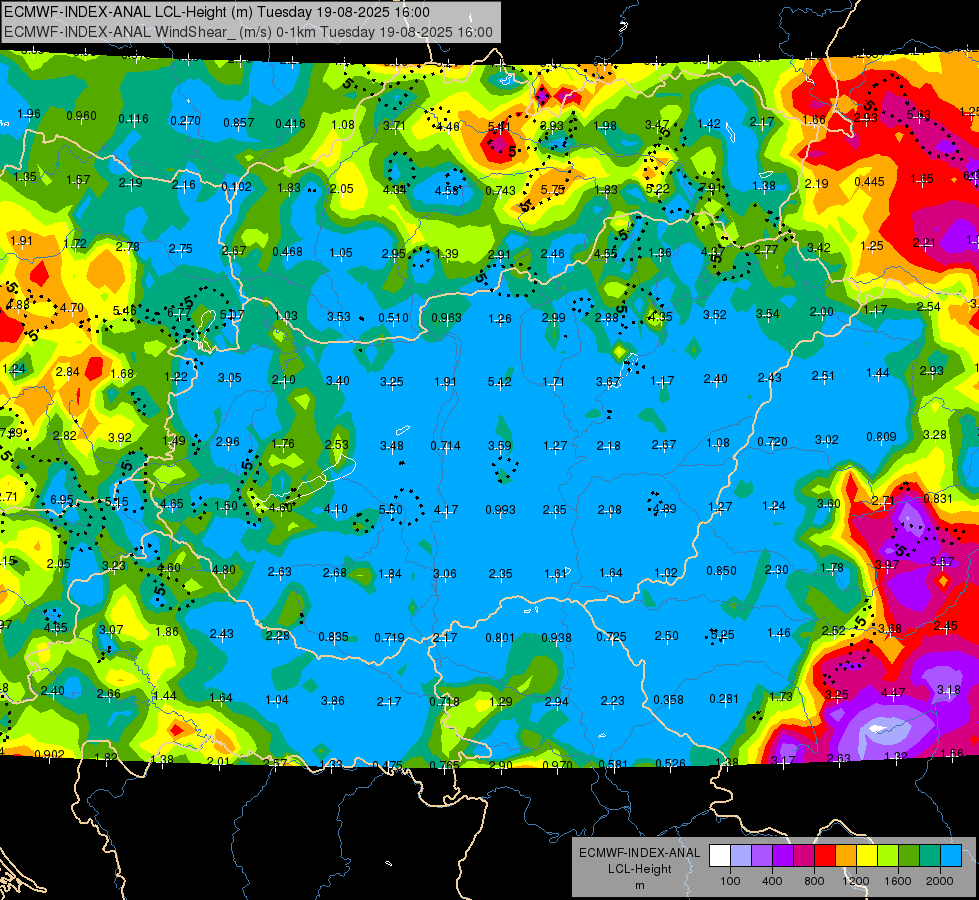The width and height of the screenshot is (979, 900).
Task: Click the wind shear value 0.102
Action: click(236, 186)
